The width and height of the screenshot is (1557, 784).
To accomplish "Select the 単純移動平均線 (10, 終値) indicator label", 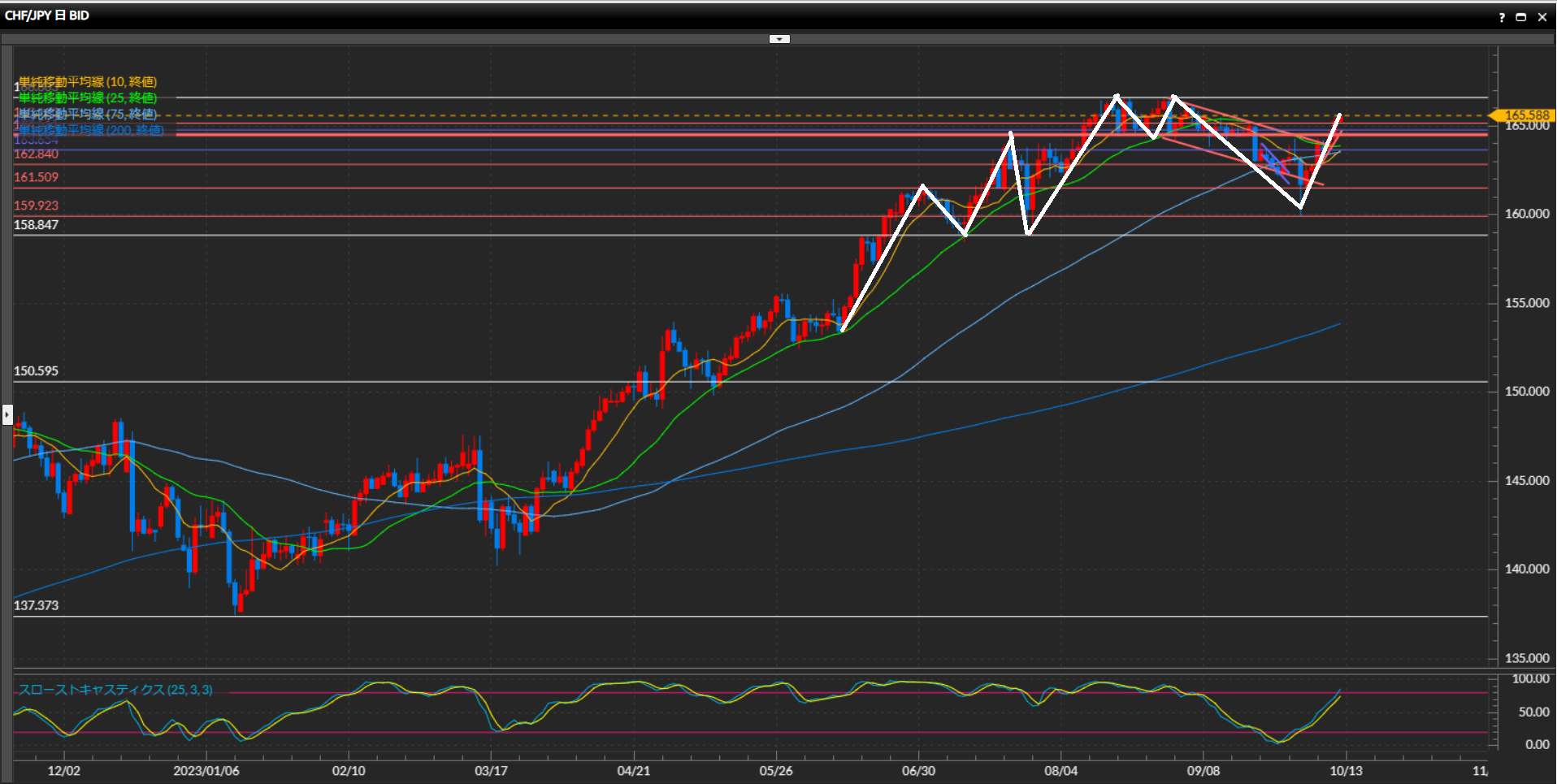I will pyautogui.click(x=88, y=82).
